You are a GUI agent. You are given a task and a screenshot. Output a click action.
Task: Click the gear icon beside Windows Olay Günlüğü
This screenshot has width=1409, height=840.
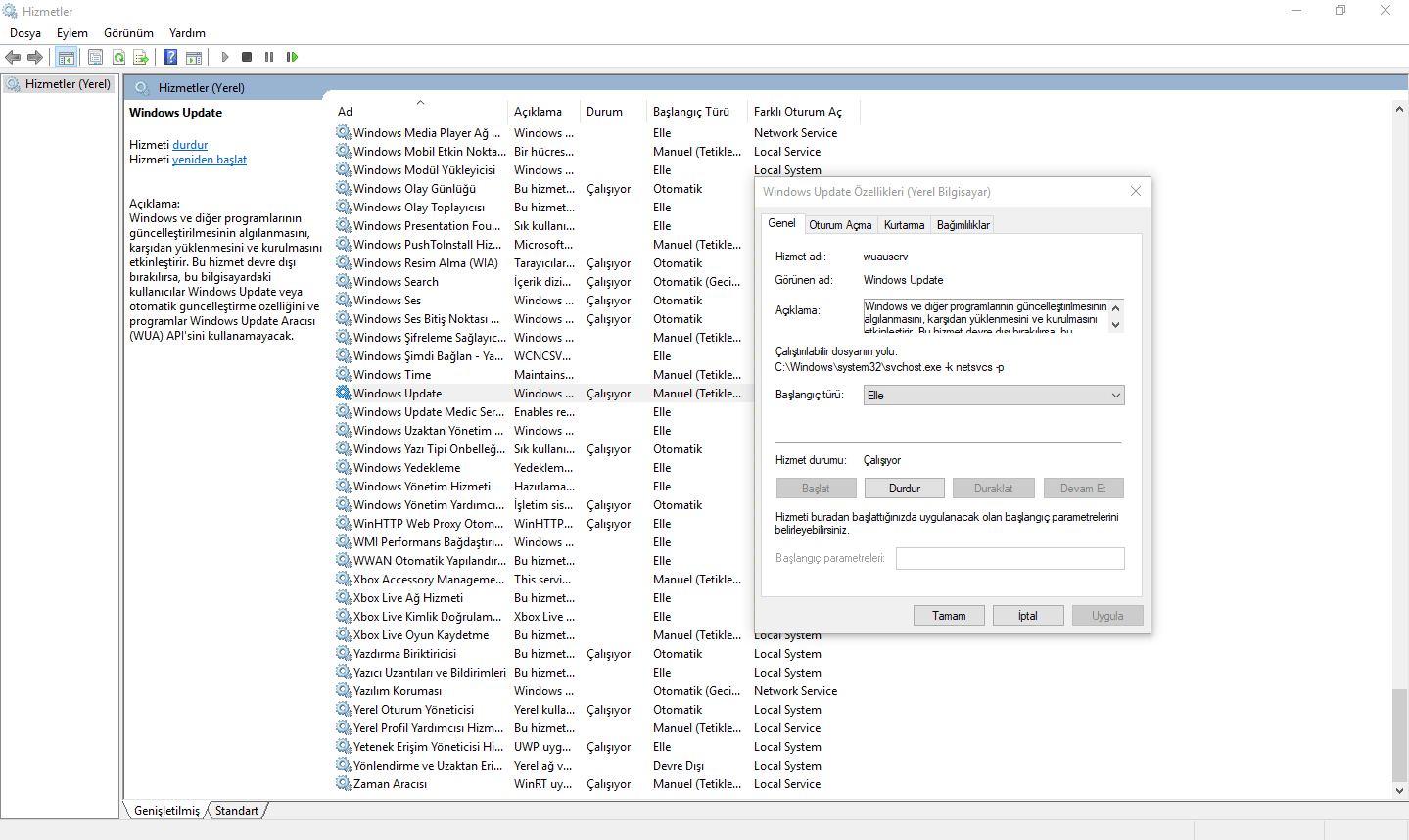(x=344, y=189)
